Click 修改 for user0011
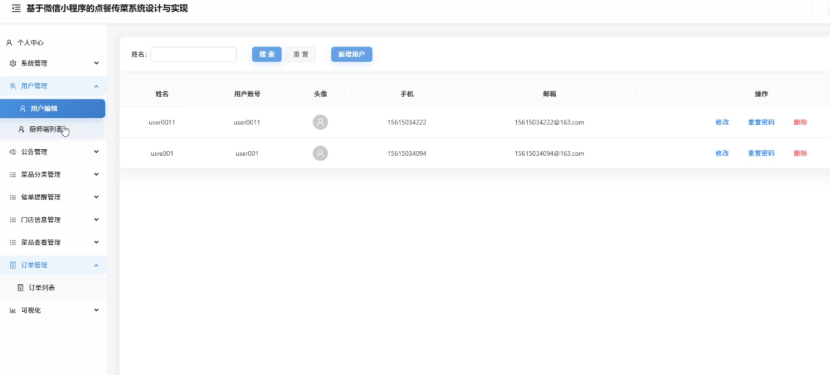 click(722, 122)
